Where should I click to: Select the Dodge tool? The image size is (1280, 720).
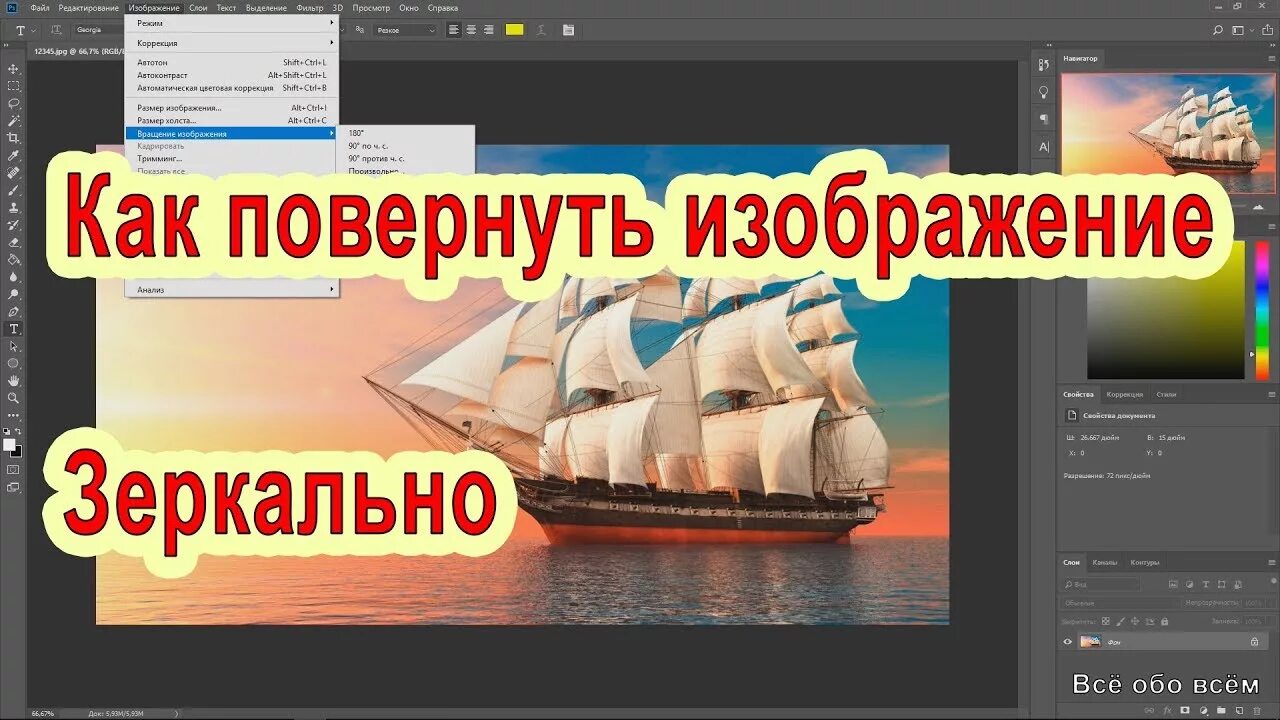(13, 294)
